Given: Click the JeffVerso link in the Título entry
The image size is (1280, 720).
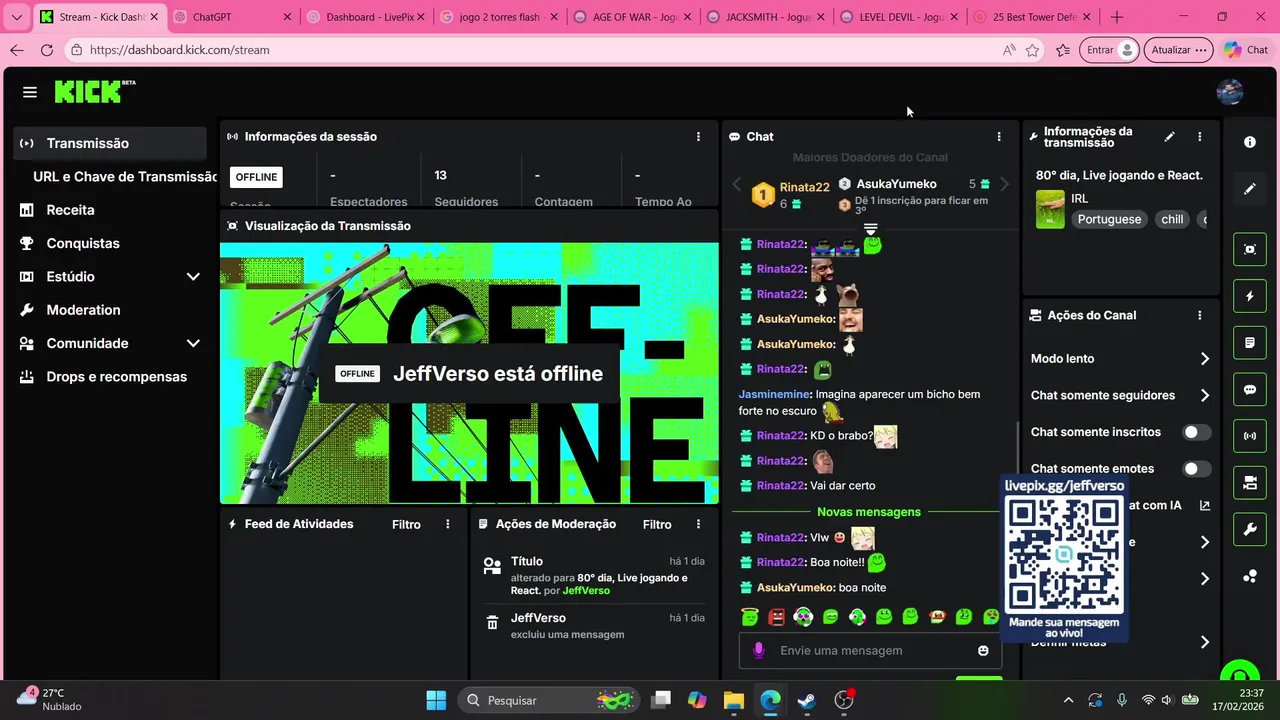Looking at the screenshot, I should (x=586, y=591).
